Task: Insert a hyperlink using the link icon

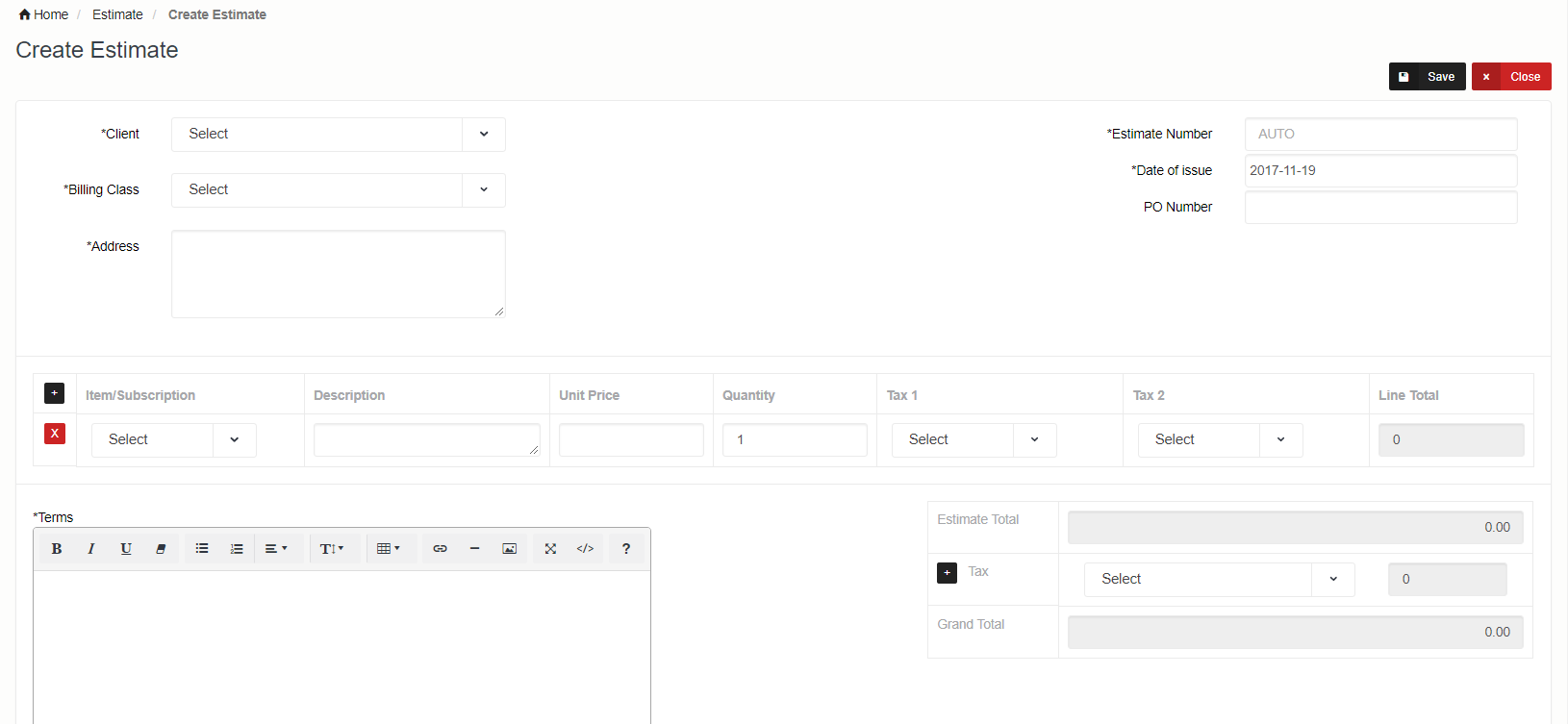Action: pyautogui.click(x=440, y=549)
